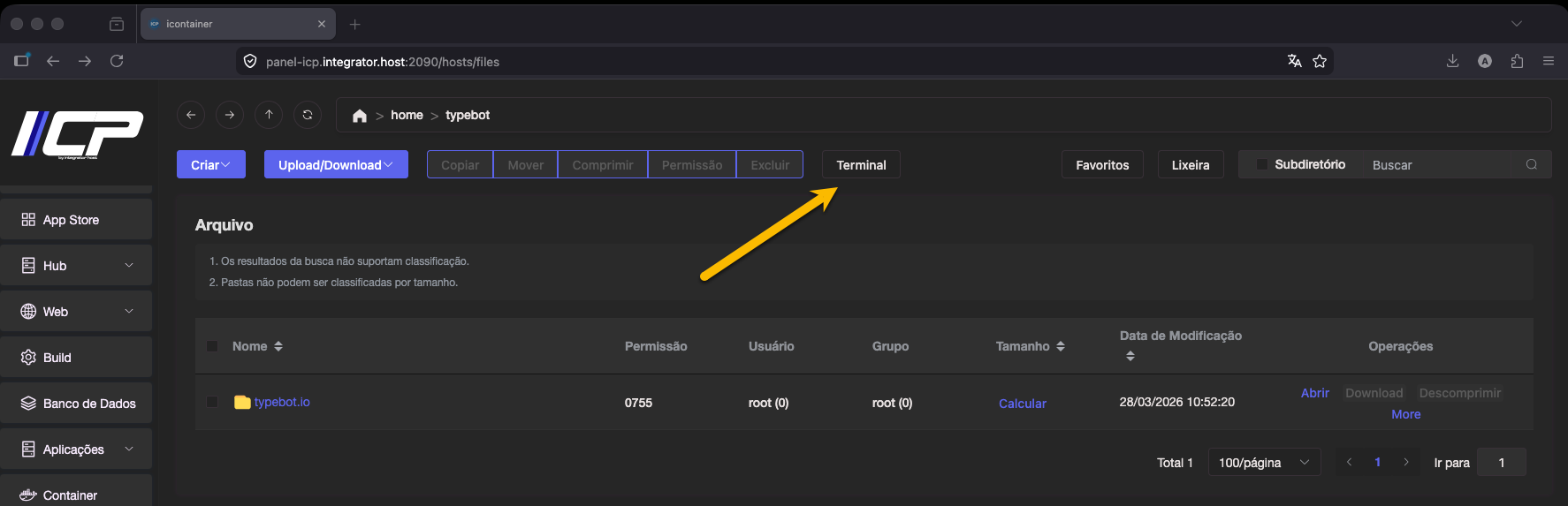Viewport: 1568px width, 506px height.
Task: Toggle select-all checkbox in table header
Action: tap(212, 346)
